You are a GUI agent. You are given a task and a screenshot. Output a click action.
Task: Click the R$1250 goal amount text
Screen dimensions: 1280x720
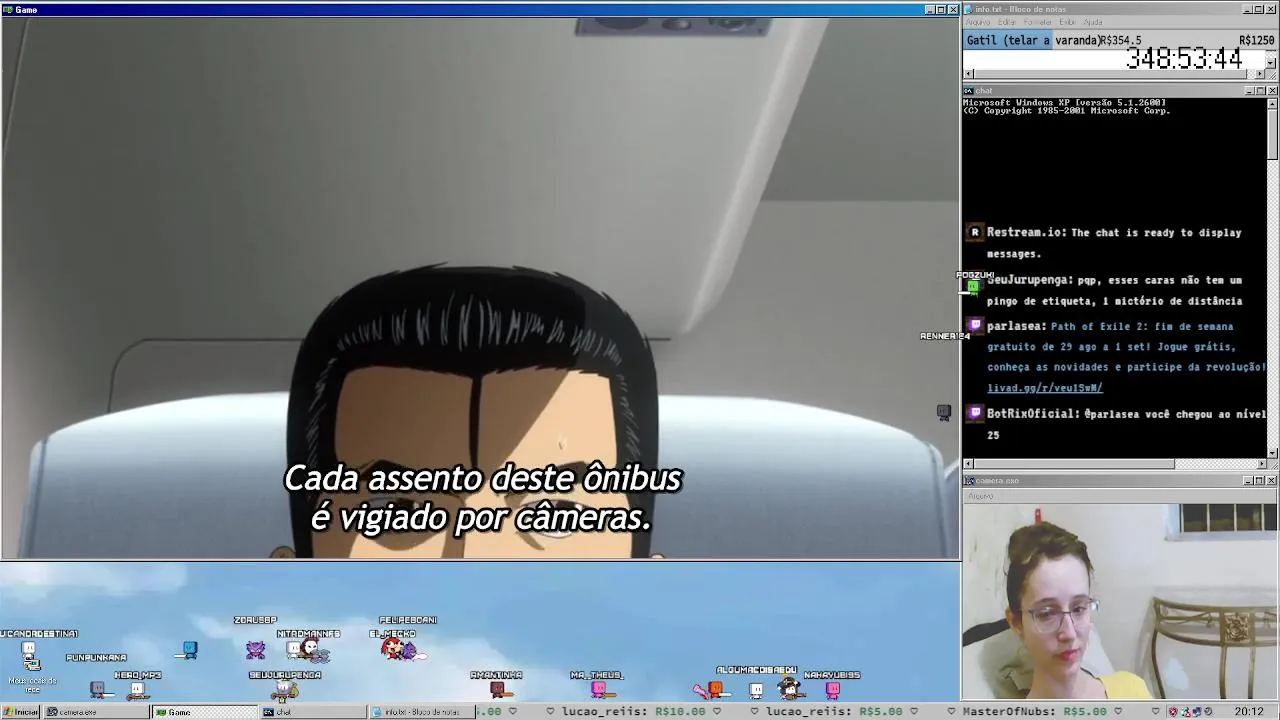(x=1256, y=41)
